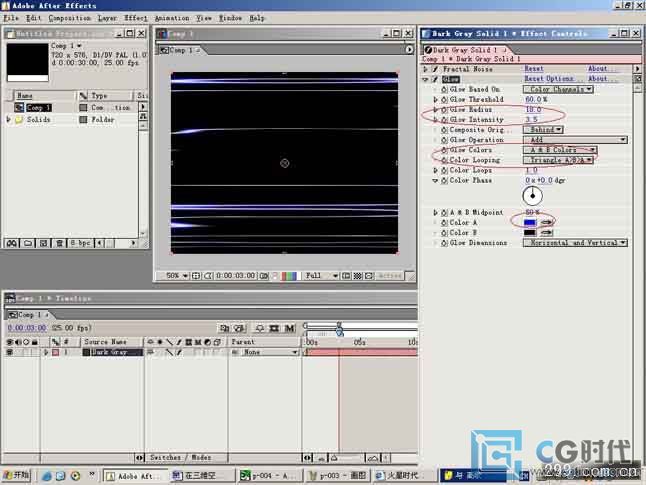The width and height of the screenshot is (646, 485).
Task: Enable frame blending button in timeline
Action: 274,328
